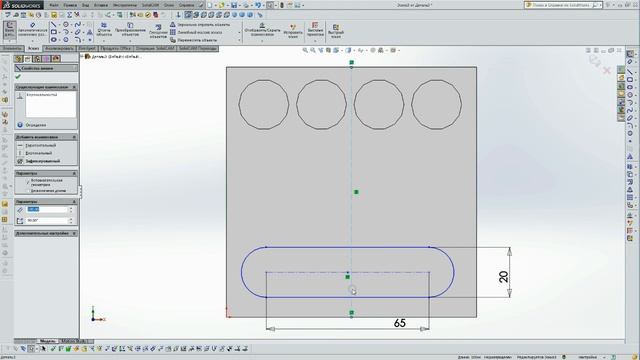Click line length input field
The width and height of the screenshot is (640, 360).
click(47, 209)
